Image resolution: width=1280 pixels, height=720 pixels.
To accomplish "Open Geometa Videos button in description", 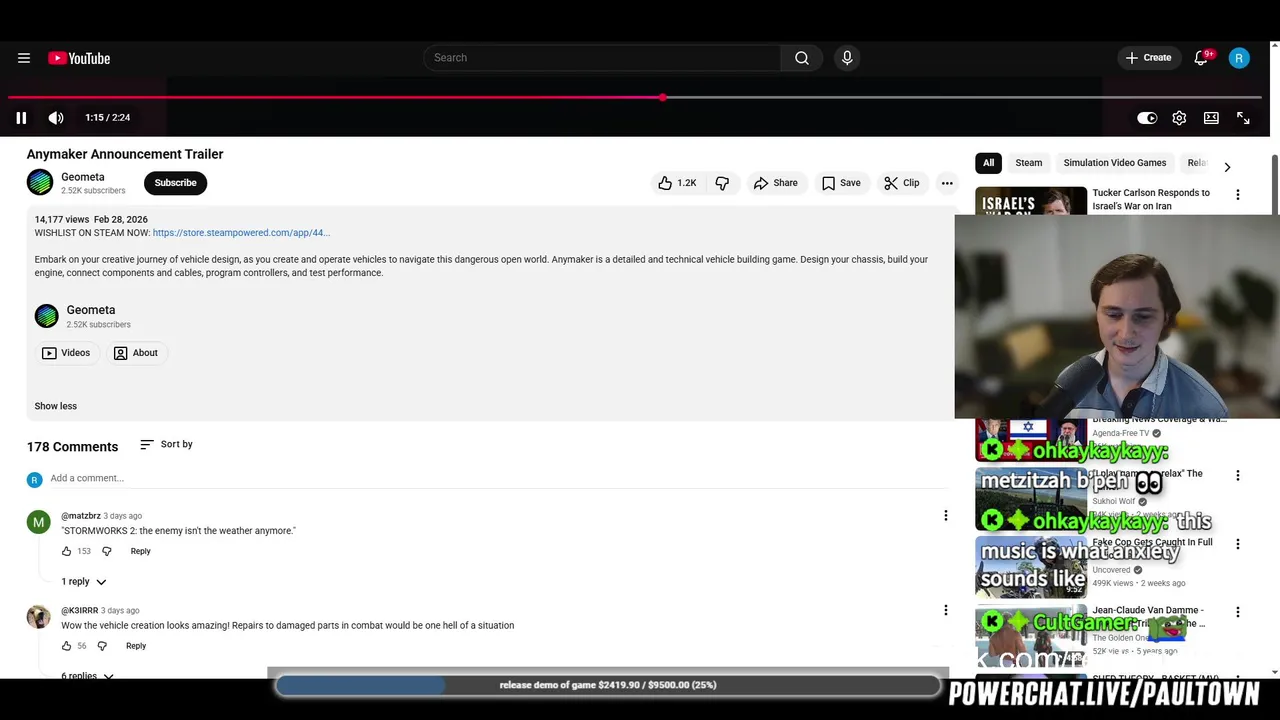I will point(66,353).
